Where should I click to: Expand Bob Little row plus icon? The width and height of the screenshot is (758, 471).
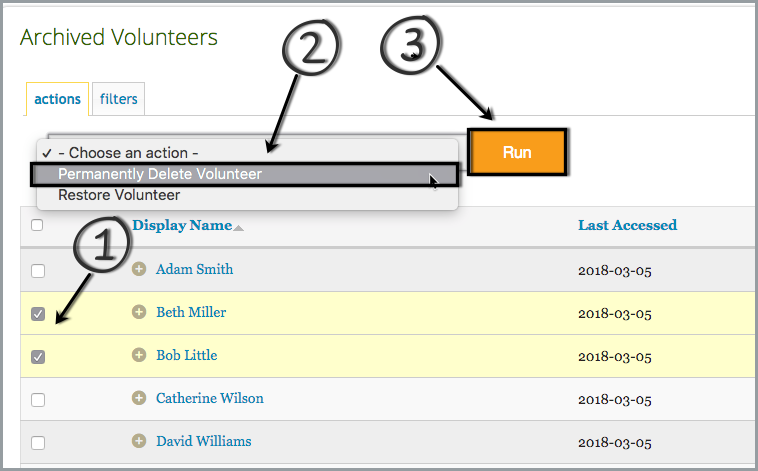[139, 355]
